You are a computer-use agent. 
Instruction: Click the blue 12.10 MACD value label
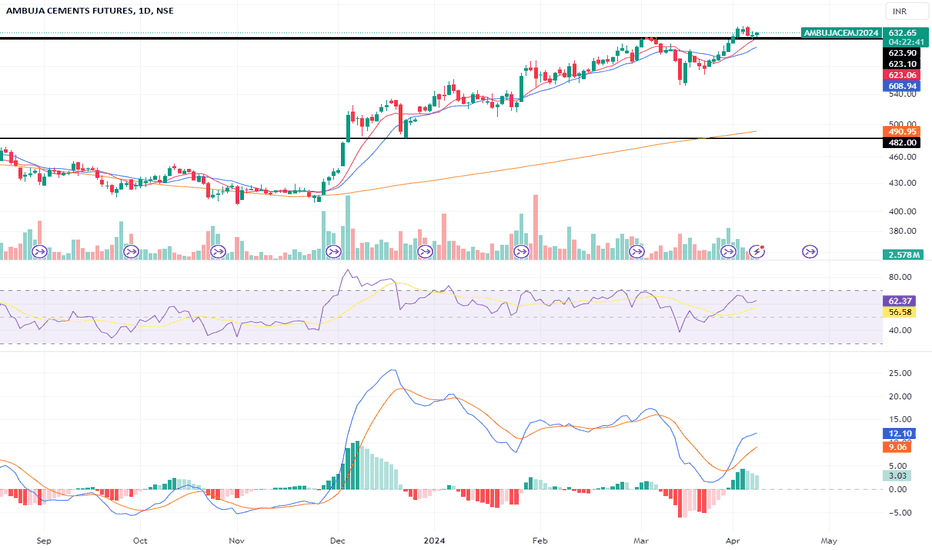[x=900, y=433]
